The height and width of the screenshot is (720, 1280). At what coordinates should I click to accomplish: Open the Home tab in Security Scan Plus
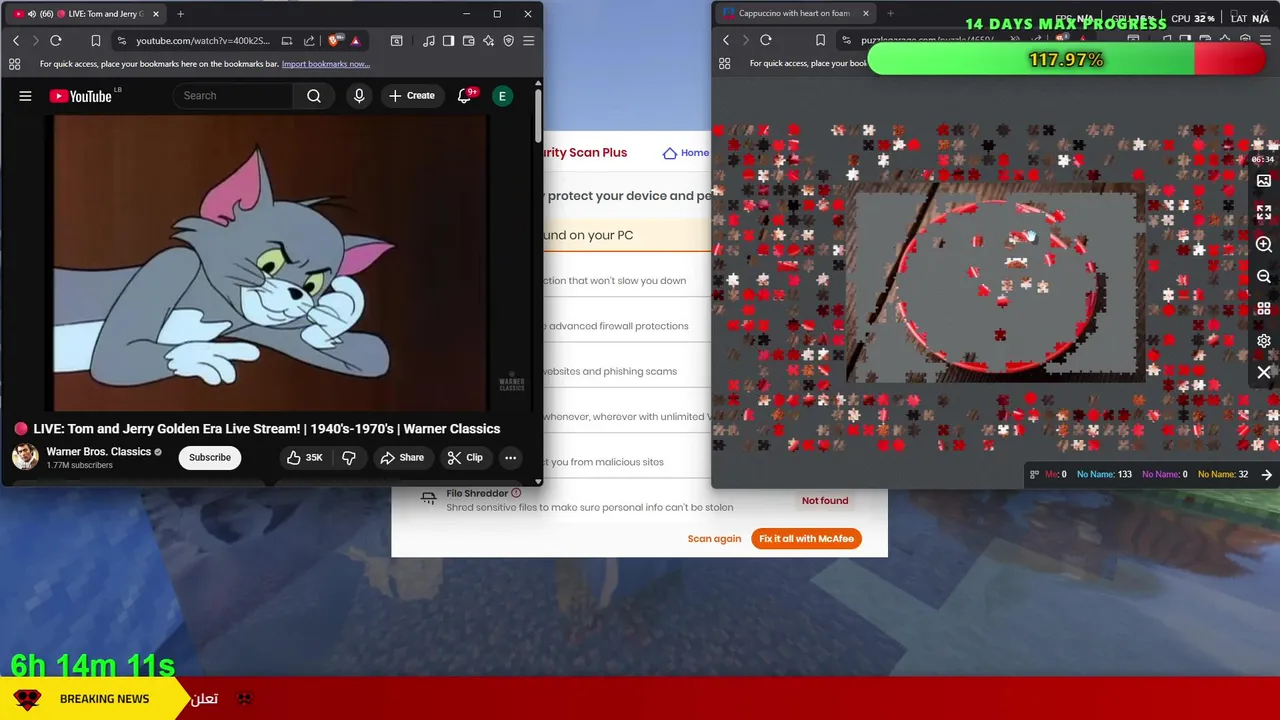686,153
